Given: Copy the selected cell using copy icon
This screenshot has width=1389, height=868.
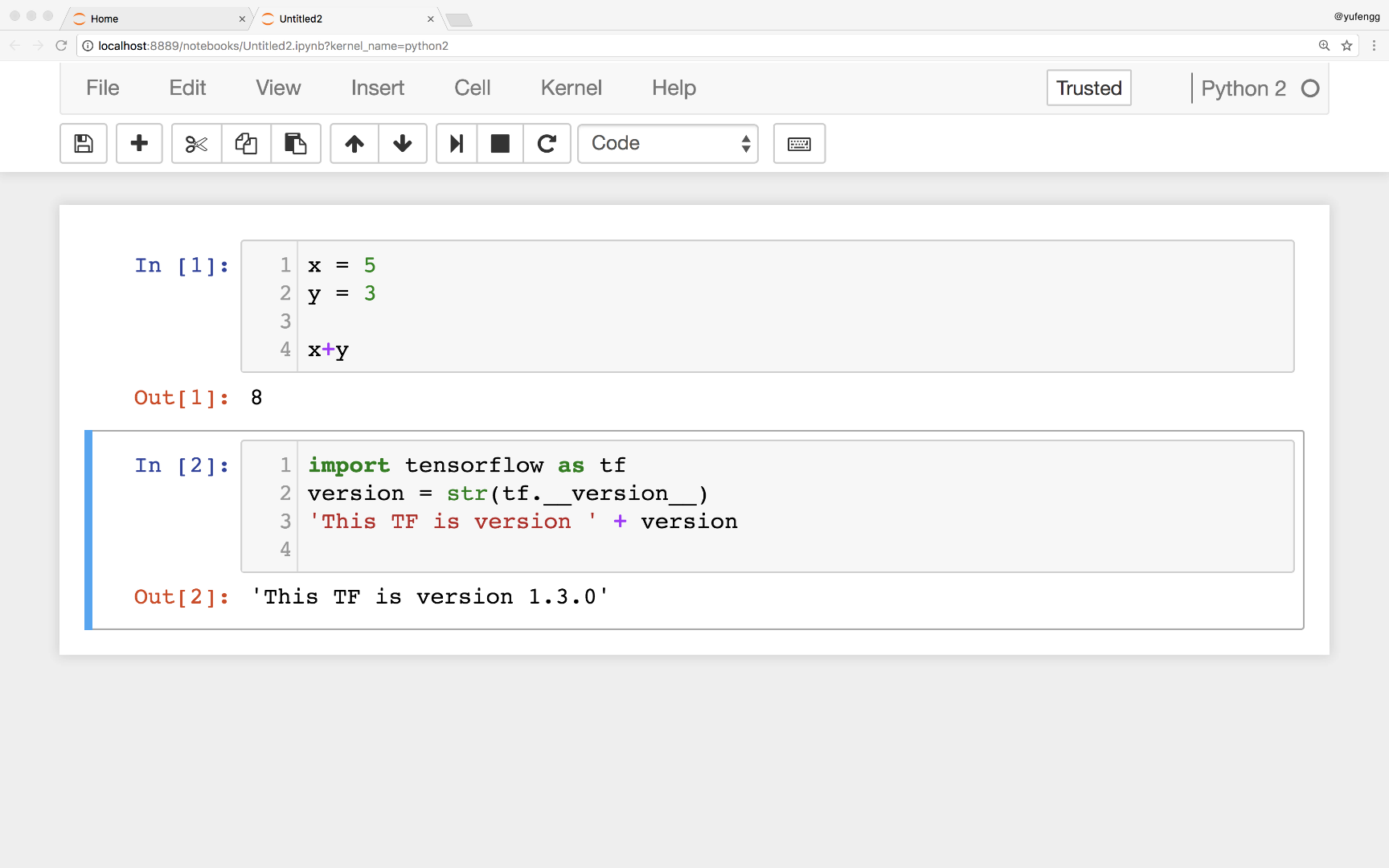Looking at the screenshot, I should (x=246, y=143).
